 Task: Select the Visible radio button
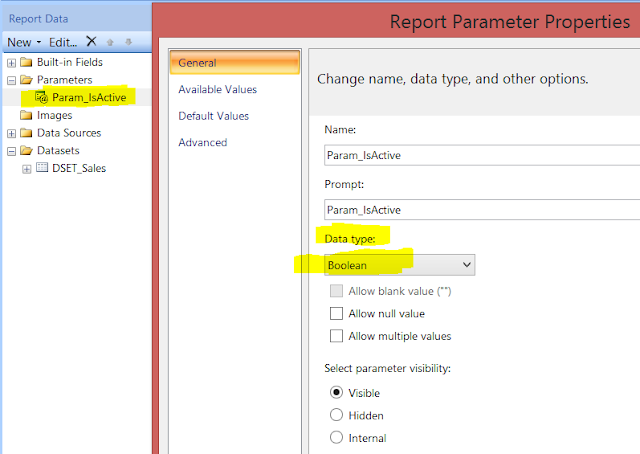(336, 393)
